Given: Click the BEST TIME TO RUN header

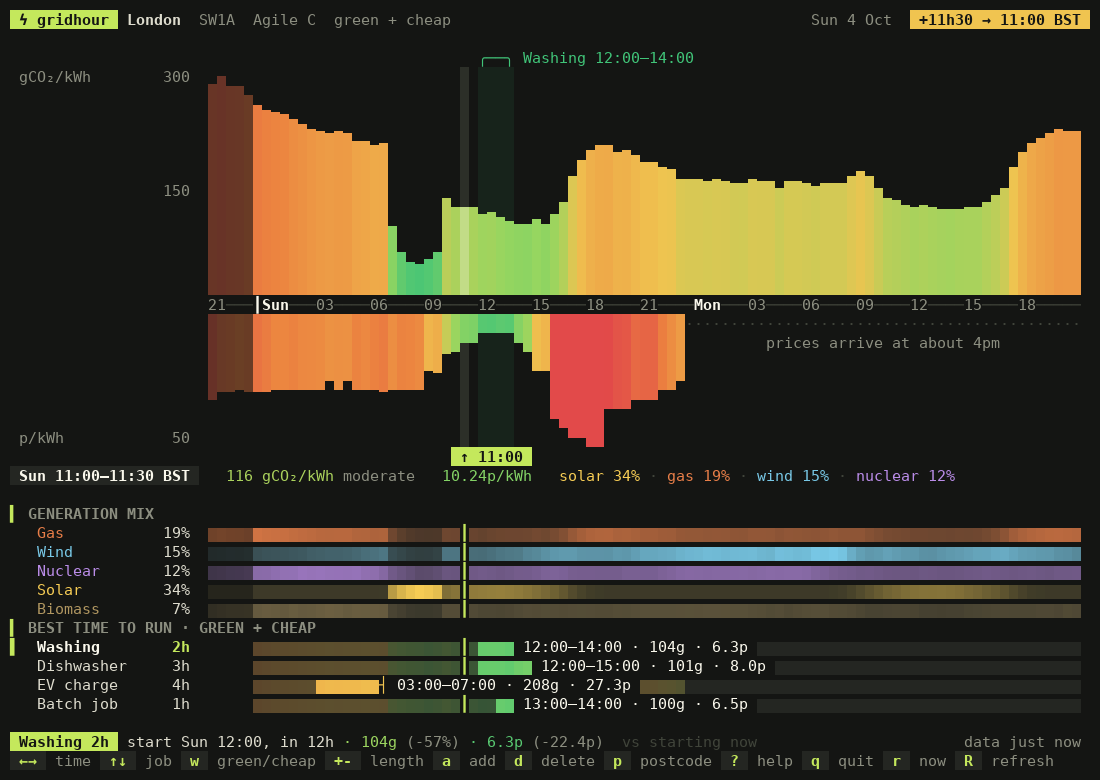Looking at the screenshot, I should coord(172,628).
